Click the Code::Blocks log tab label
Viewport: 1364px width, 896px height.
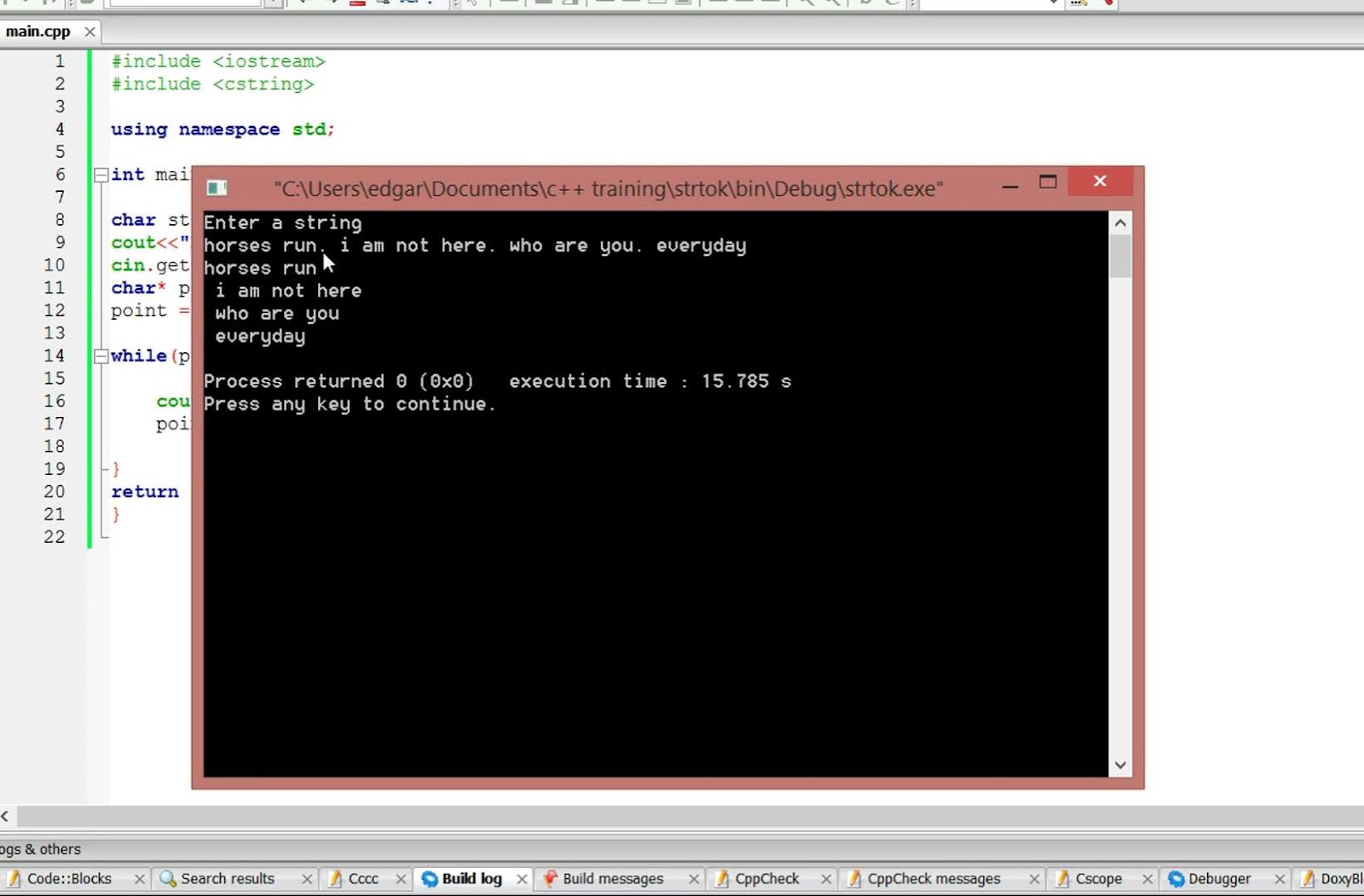(72, 878)
